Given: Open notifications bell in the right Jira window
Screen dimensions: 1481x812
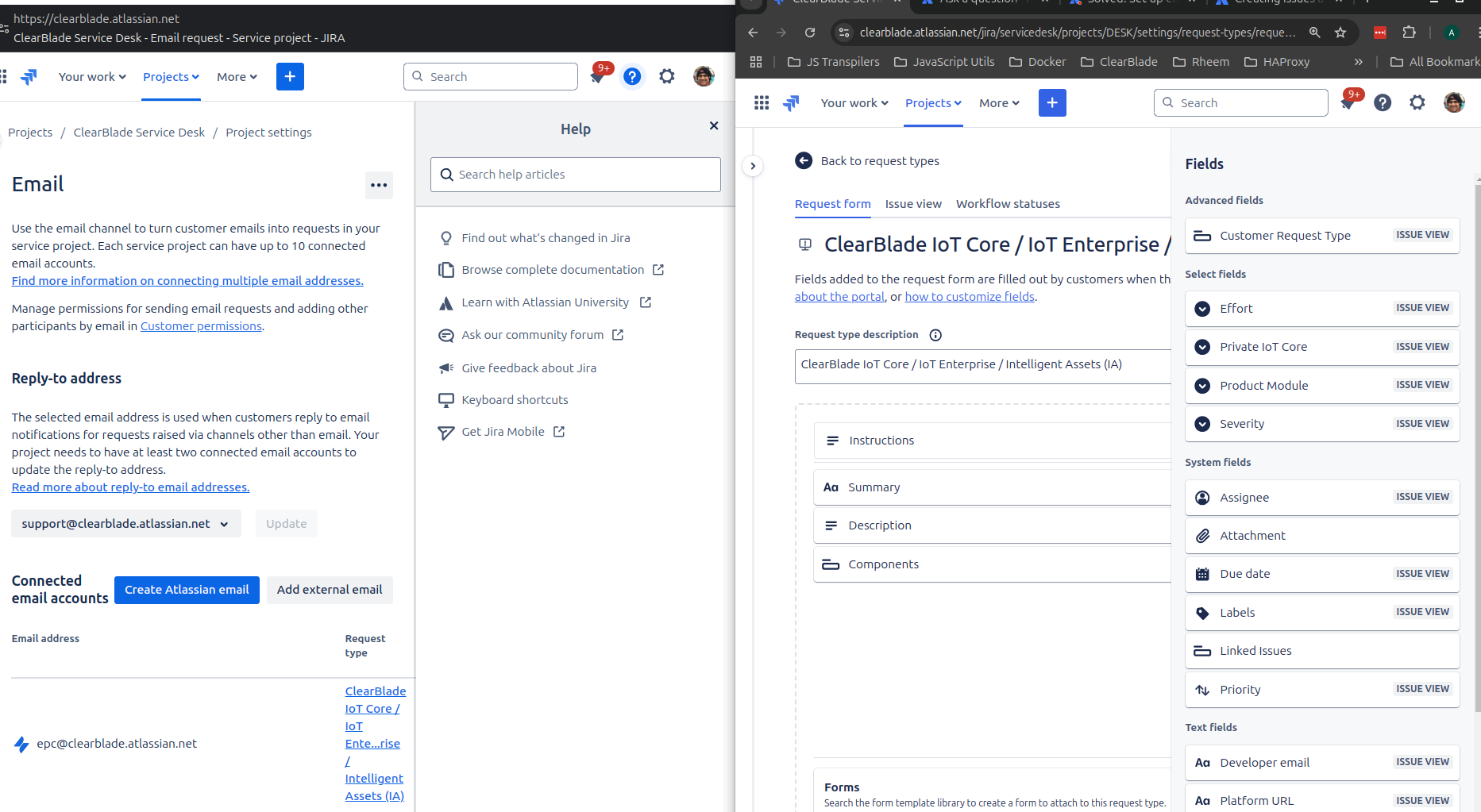Looking at the screenshot, I should click(x=1348, y=102).
